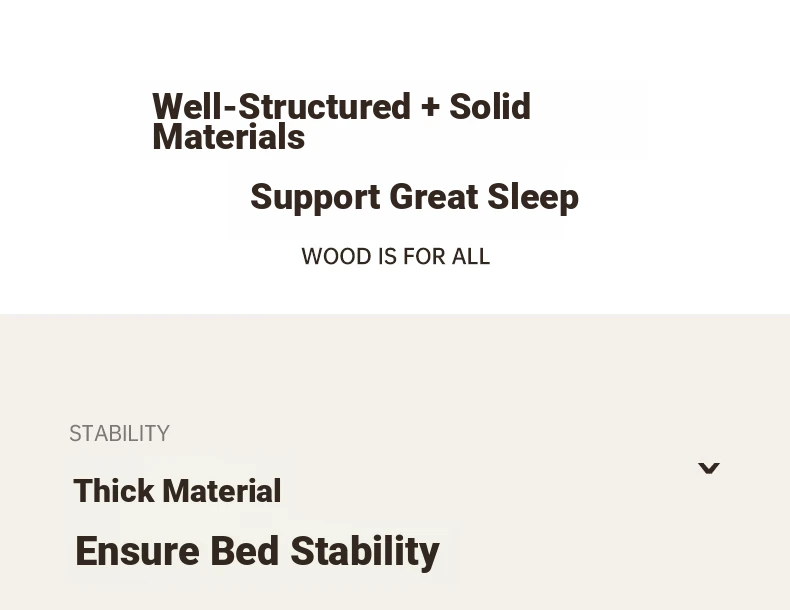The image size is (790, 610).
Task: Select the "Thick Material" subheading
Action: pyautogui.click(x=177, y=491)
